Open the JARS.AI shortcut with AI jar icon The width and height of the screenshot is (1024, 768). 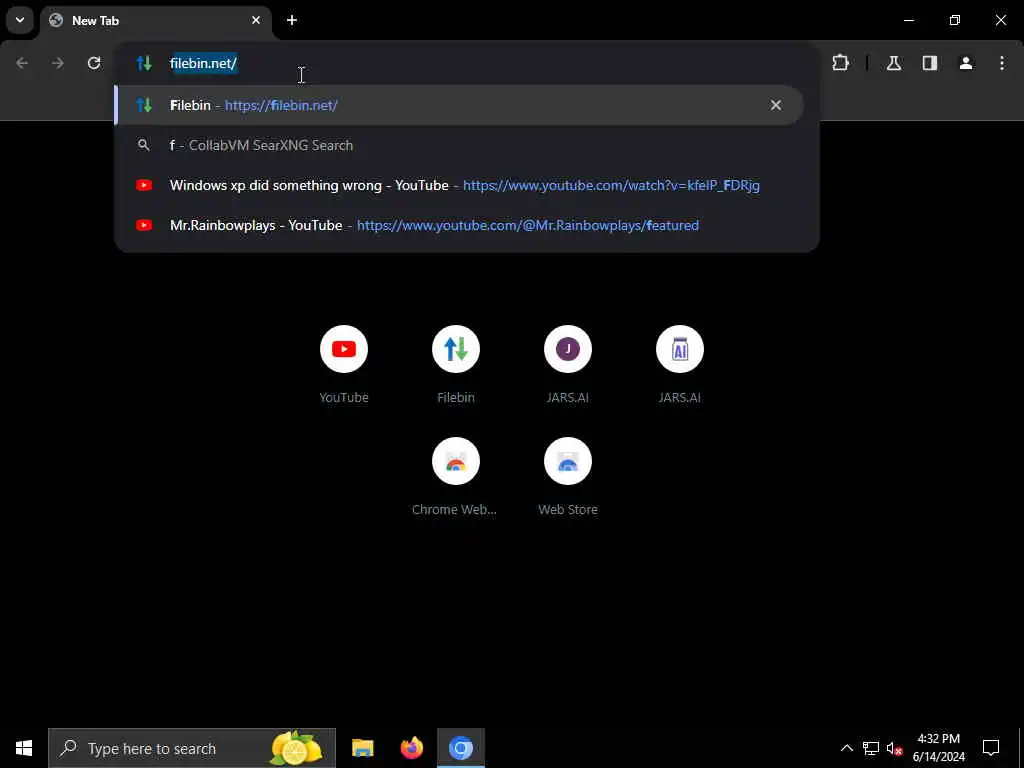tap(680, 364)
